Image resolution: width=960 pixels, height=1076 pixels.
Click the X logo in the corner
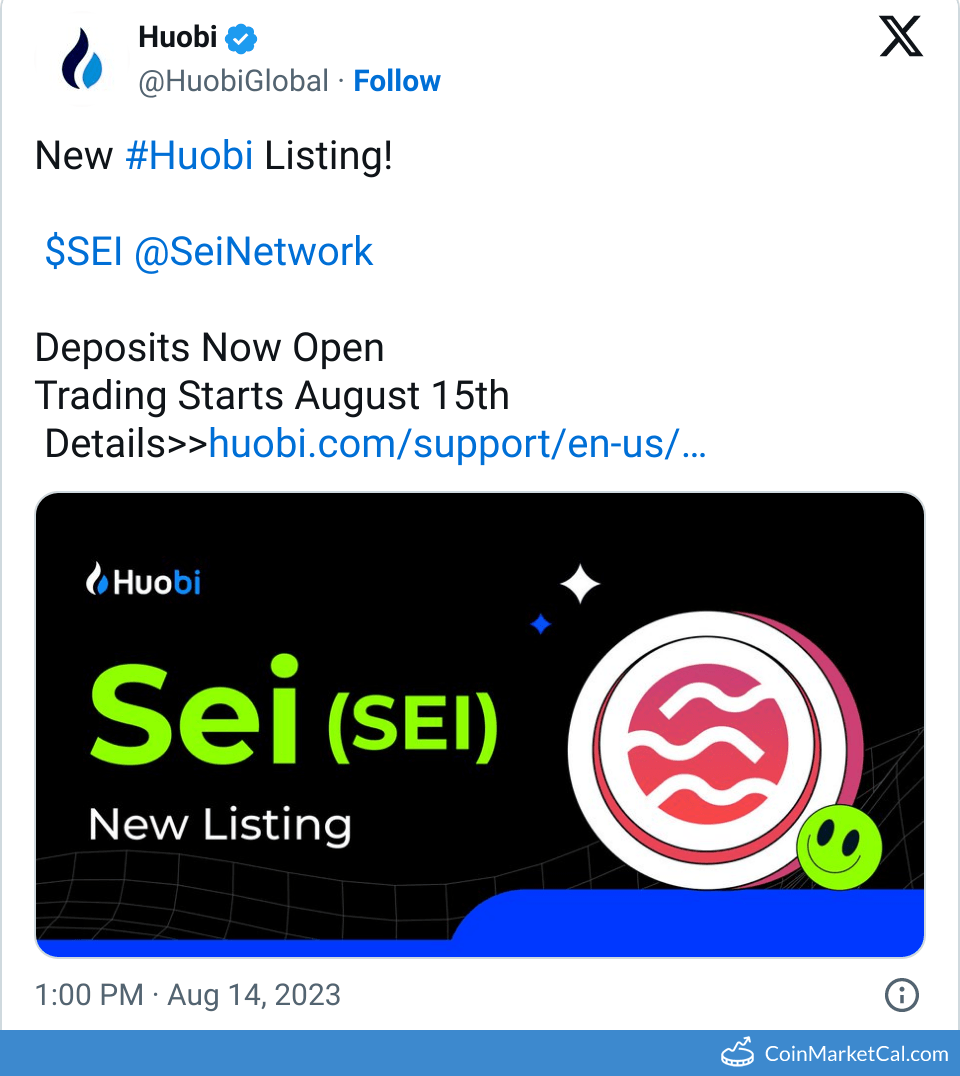pos(900,37)
